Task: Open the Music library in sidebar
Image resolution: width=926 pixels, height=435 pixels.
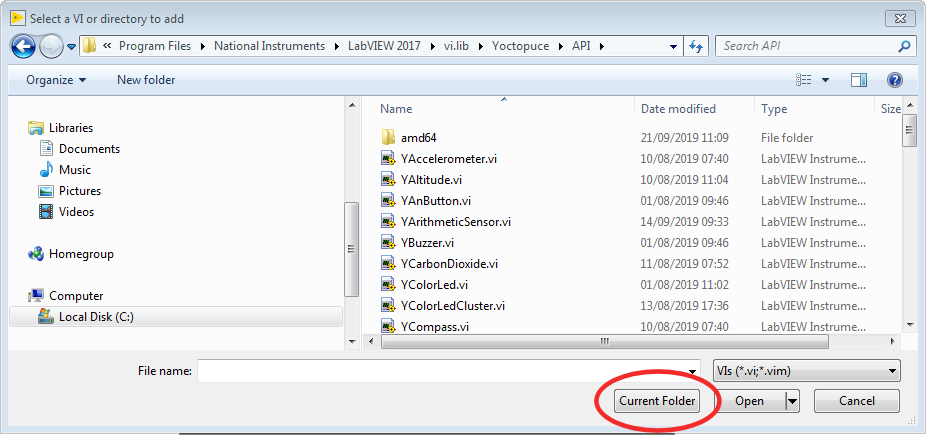Action: click(x=74, y=170)
